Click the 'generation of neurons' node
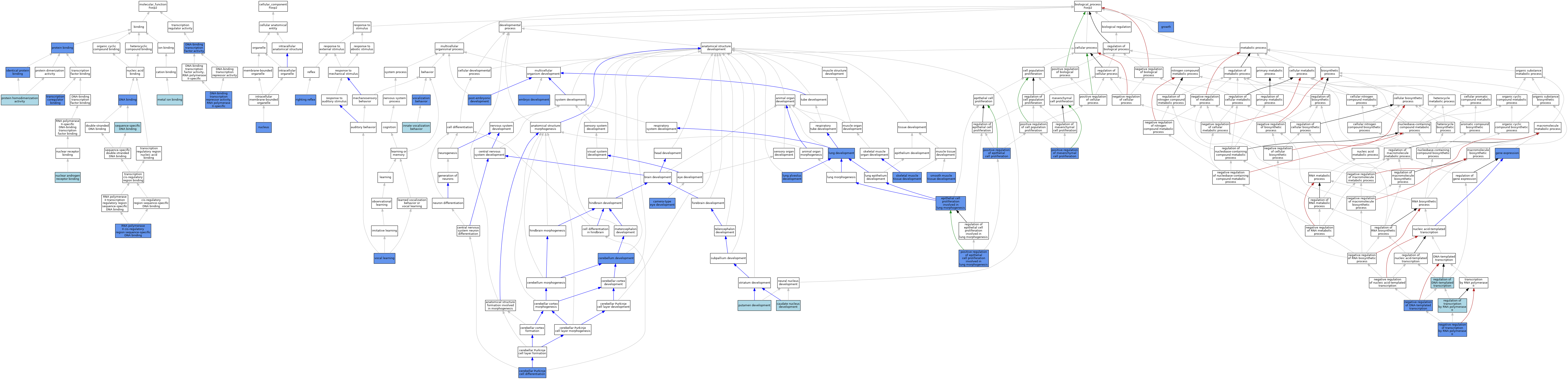This screenshot has height=379, width=1568. click(x=448, y=177)
